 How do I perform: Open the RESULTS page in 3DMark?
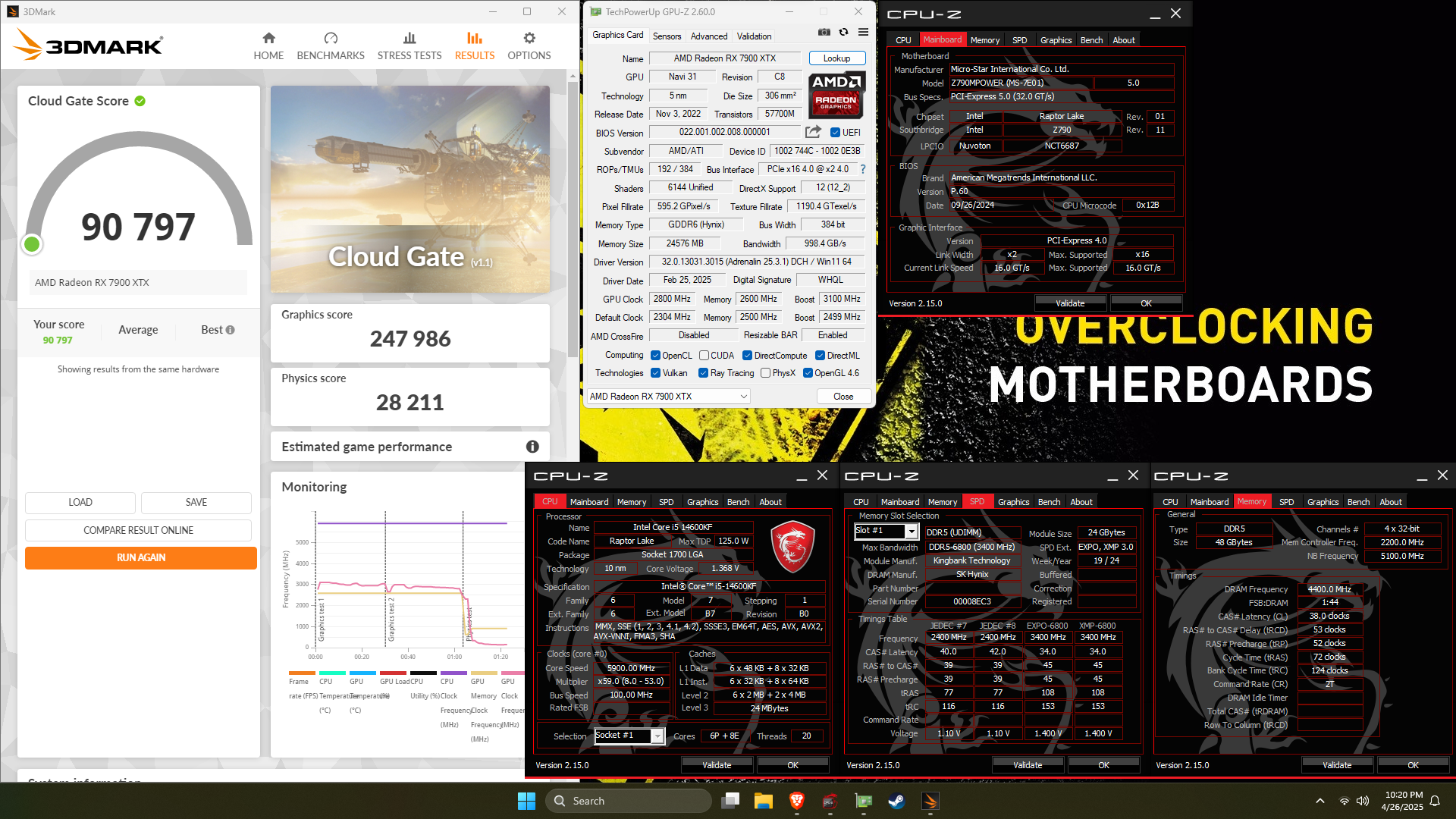point(475,46)
